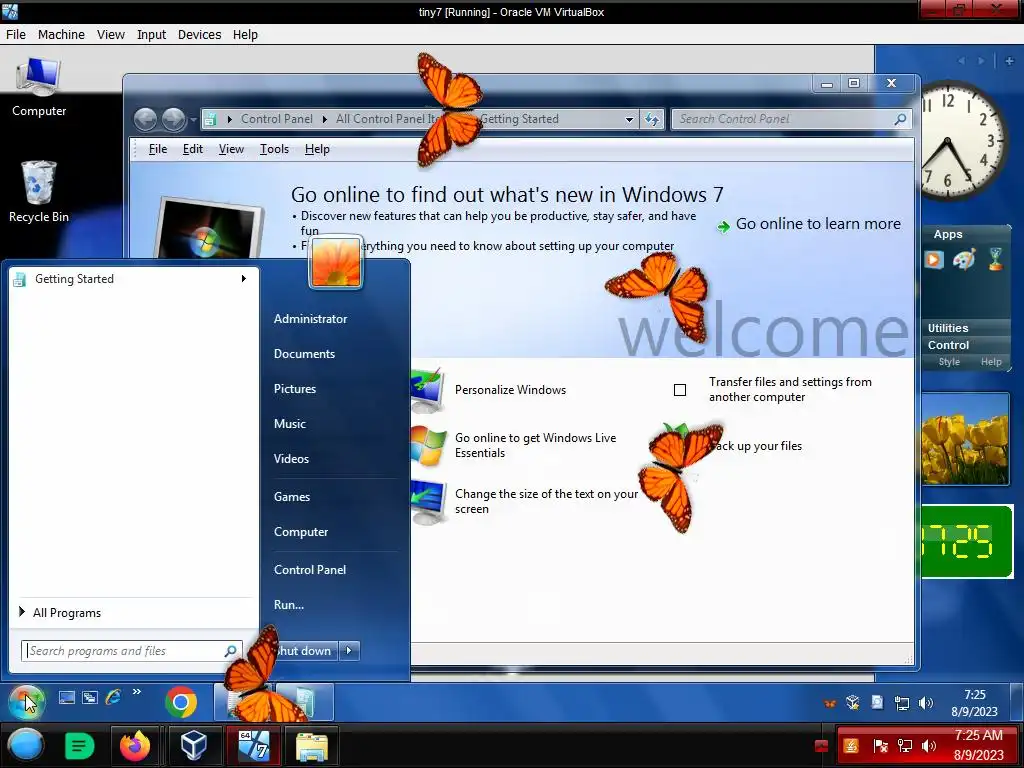Click search magnifier in Control Panel

tap(900, 119)
